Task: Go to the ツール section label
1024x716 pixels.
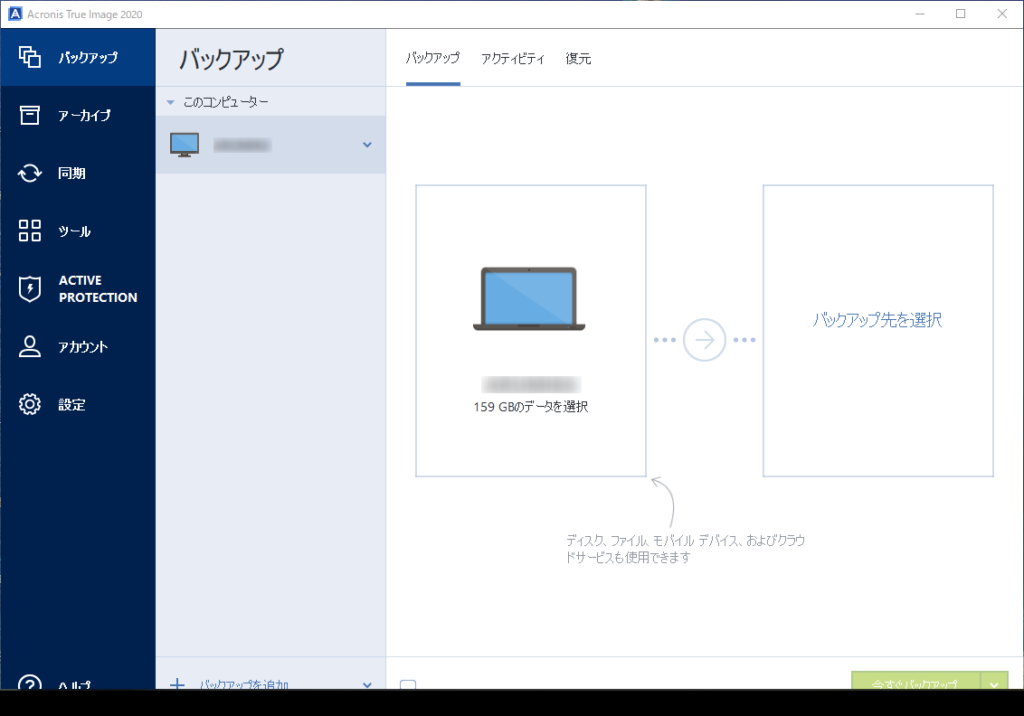Action: (74, 231)
